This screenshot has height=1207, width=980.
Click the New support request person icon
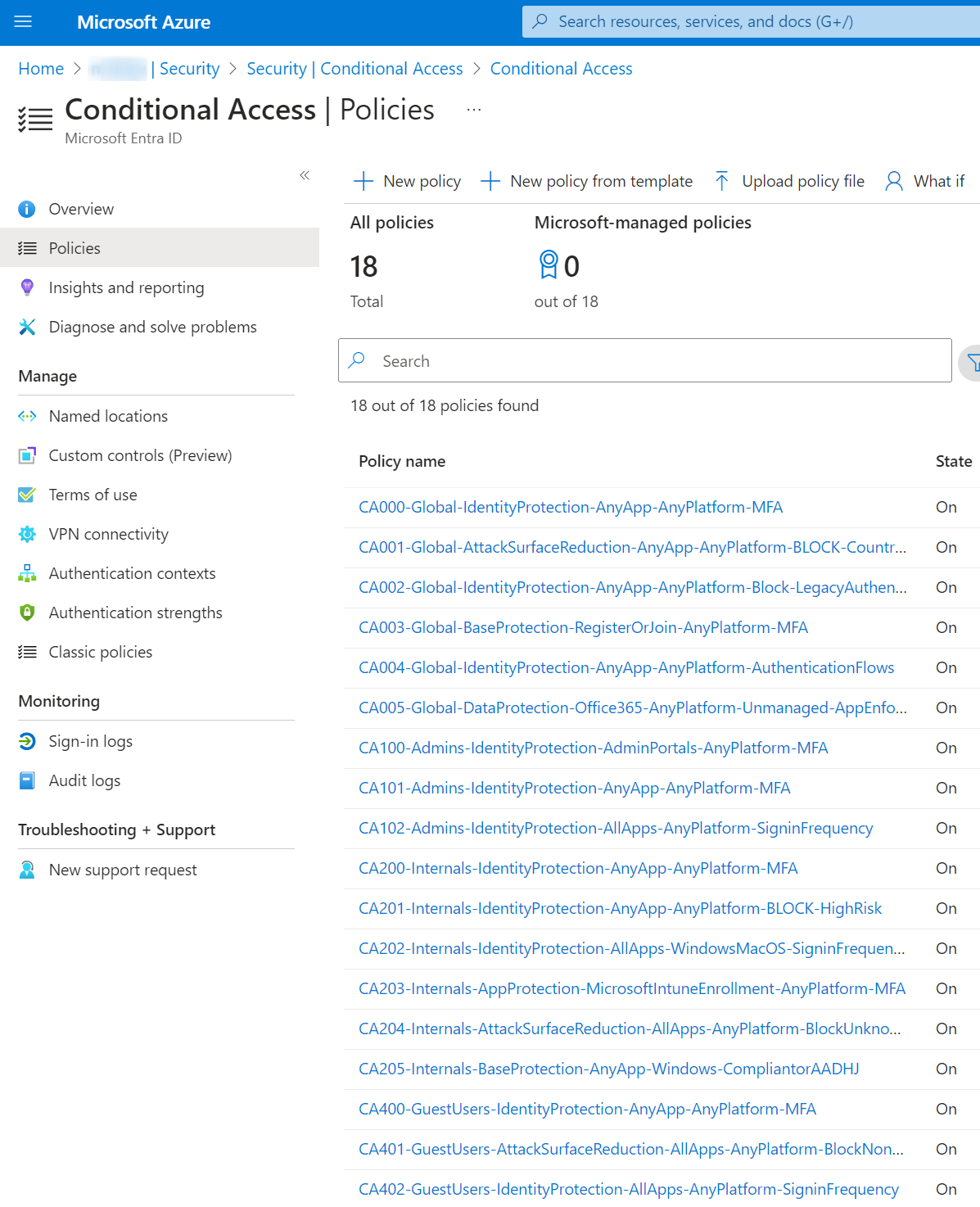(27, 870)
